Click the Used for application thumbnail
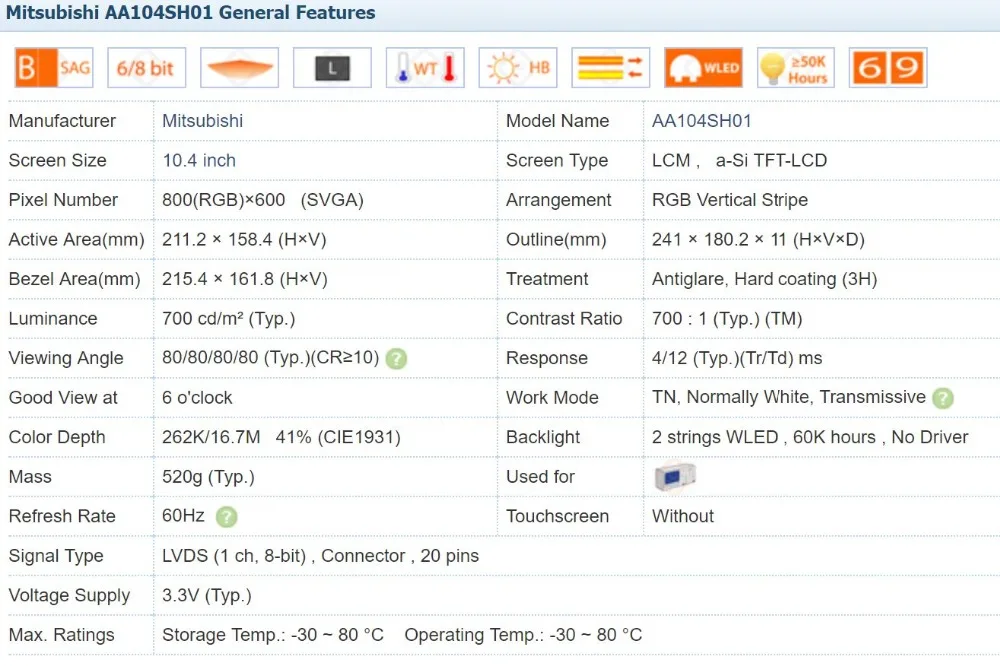This screenshot has width=1000, height=666. [x=675, y=476]
